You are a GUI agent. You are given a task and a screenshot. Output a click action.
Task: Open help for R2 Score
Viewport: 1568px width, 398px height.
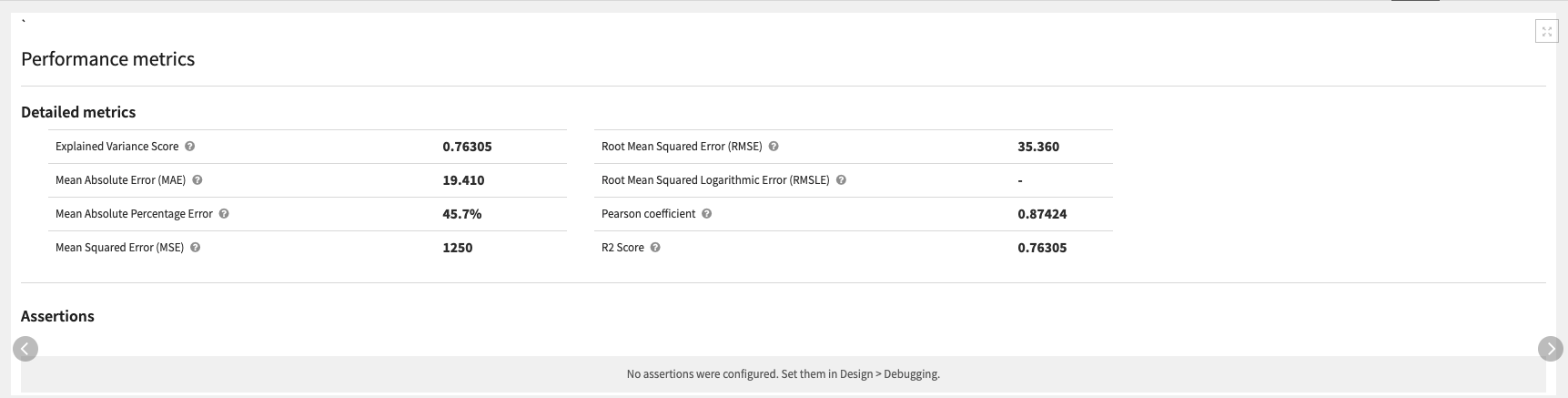[655, 248]
